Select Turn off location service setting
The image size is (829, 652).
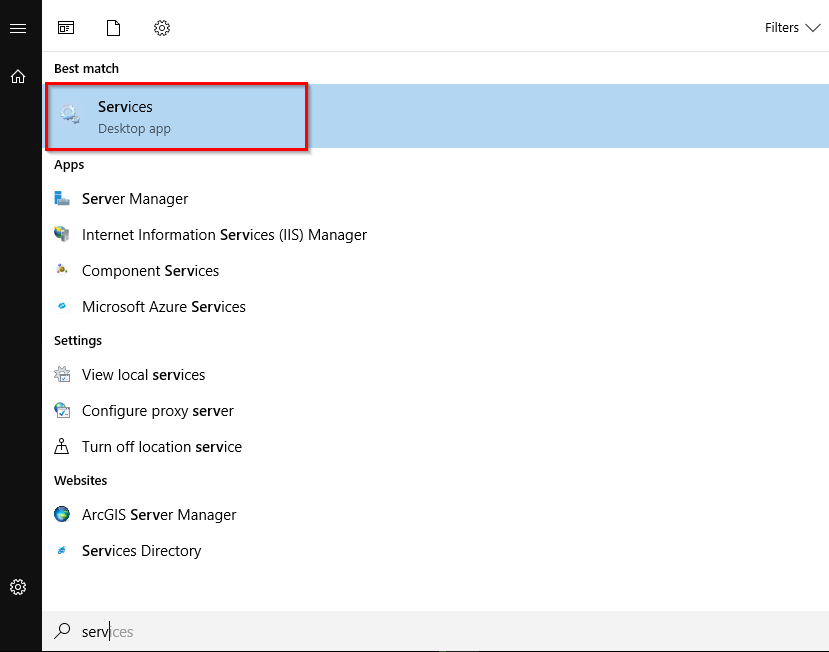(161, 446)
